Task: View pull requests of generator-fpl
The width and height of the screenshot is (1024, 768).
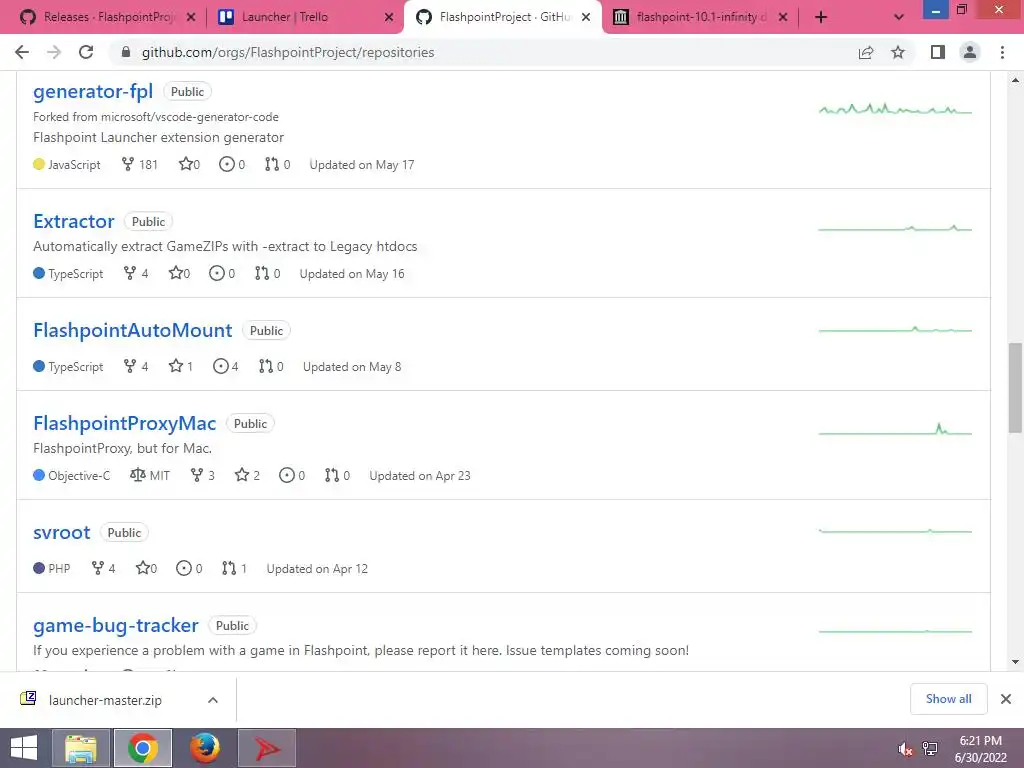Action: [x=278, y=165]
